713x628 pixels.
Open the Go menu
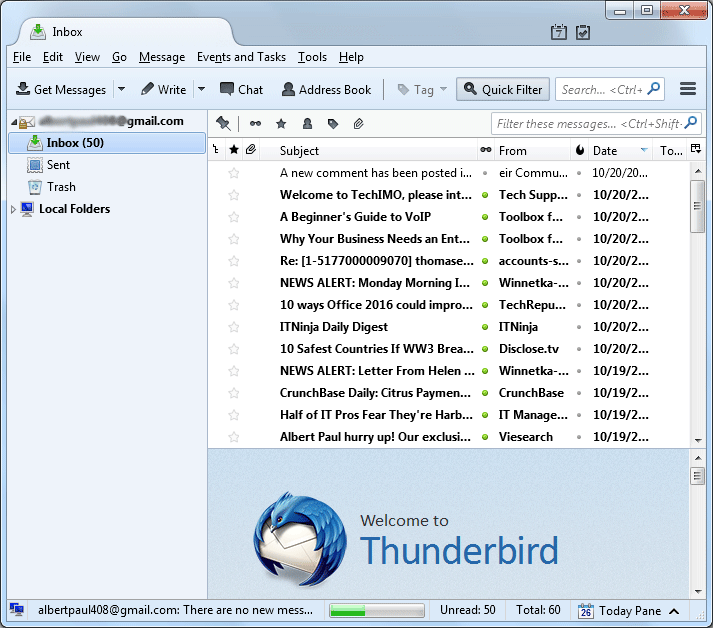(x=119, y=57)
